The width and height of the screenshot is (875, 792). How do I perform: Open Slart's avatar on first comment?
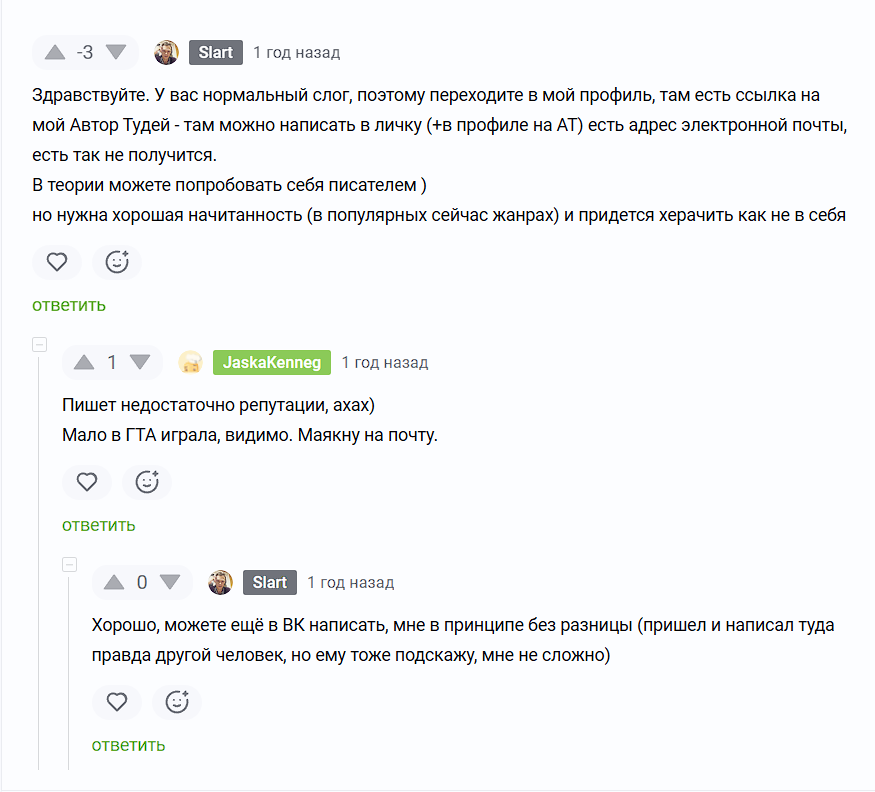pyautogui.click(x=167, y=52)
